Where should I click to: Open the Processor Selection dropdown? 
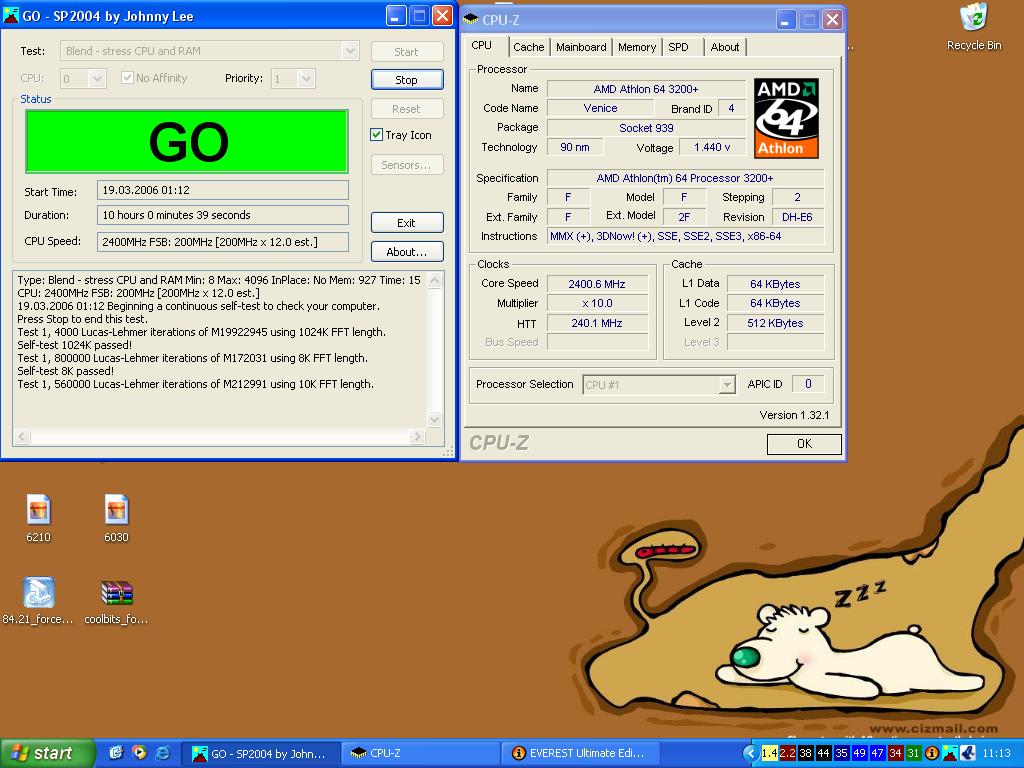727,385
